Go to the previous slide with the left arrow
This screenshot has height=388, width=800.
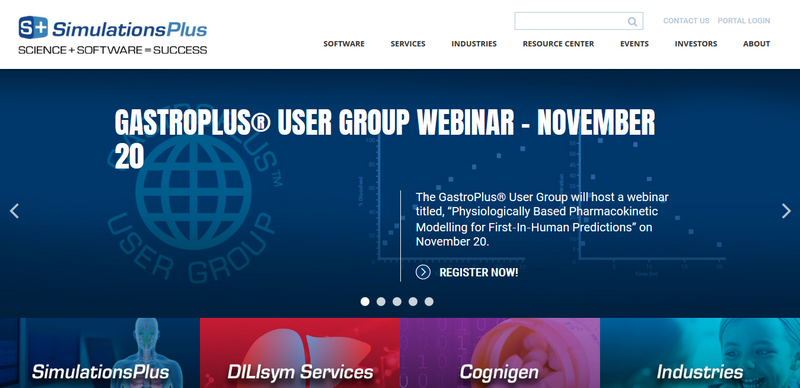(14, 211)
